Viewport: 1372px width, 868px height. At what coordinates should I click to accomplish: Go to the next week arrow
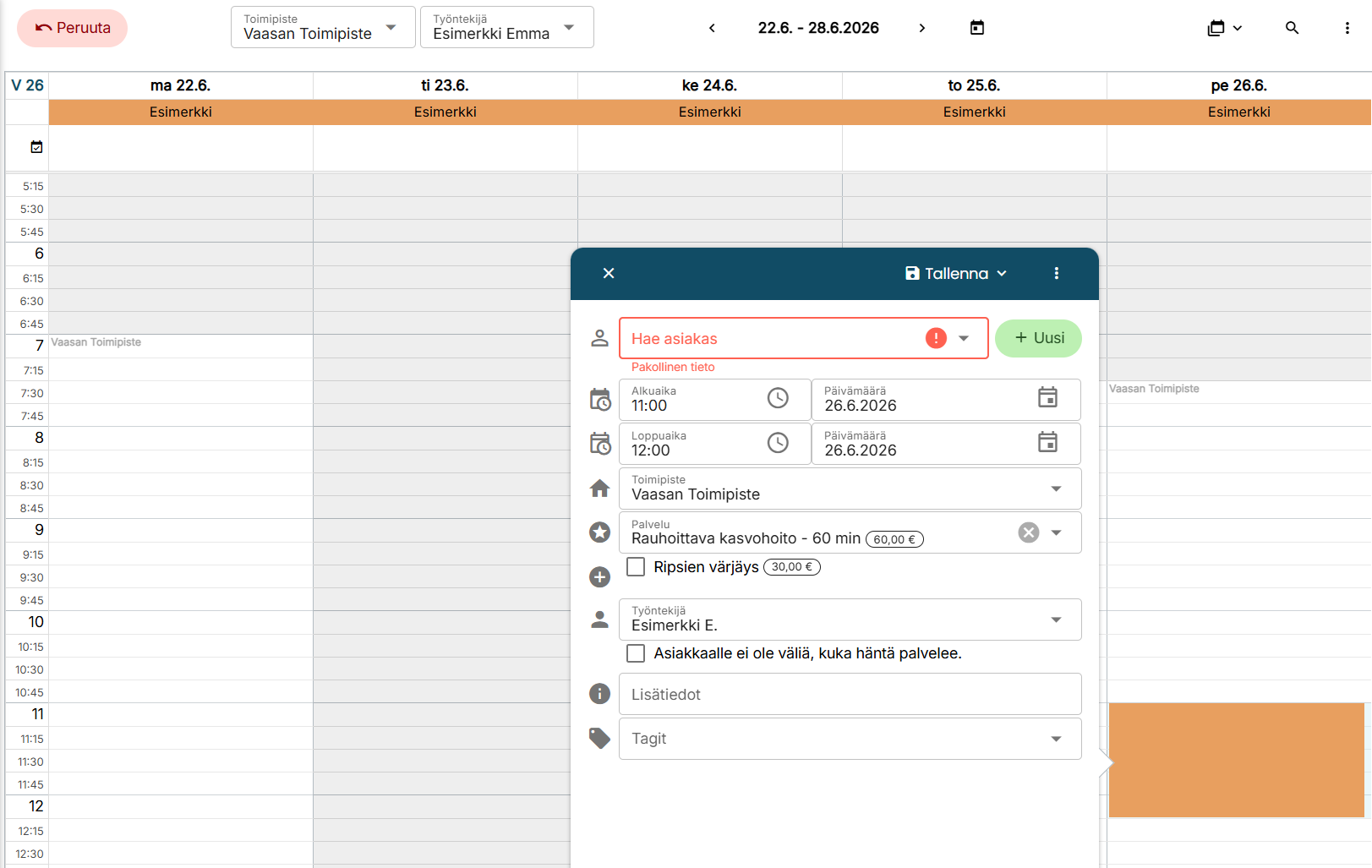(x=921, y=28)
